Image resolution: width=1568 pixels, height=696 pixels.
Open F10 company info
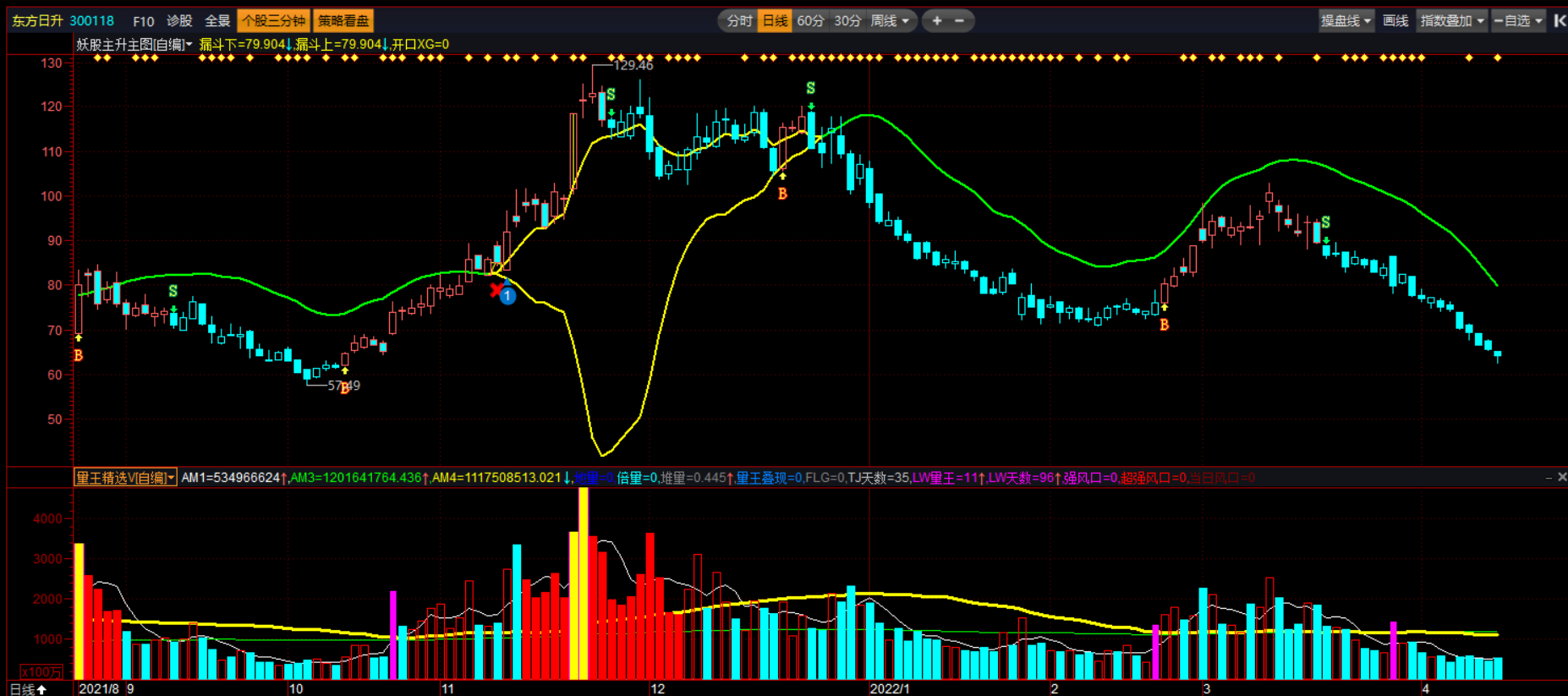tap(144, 21)
